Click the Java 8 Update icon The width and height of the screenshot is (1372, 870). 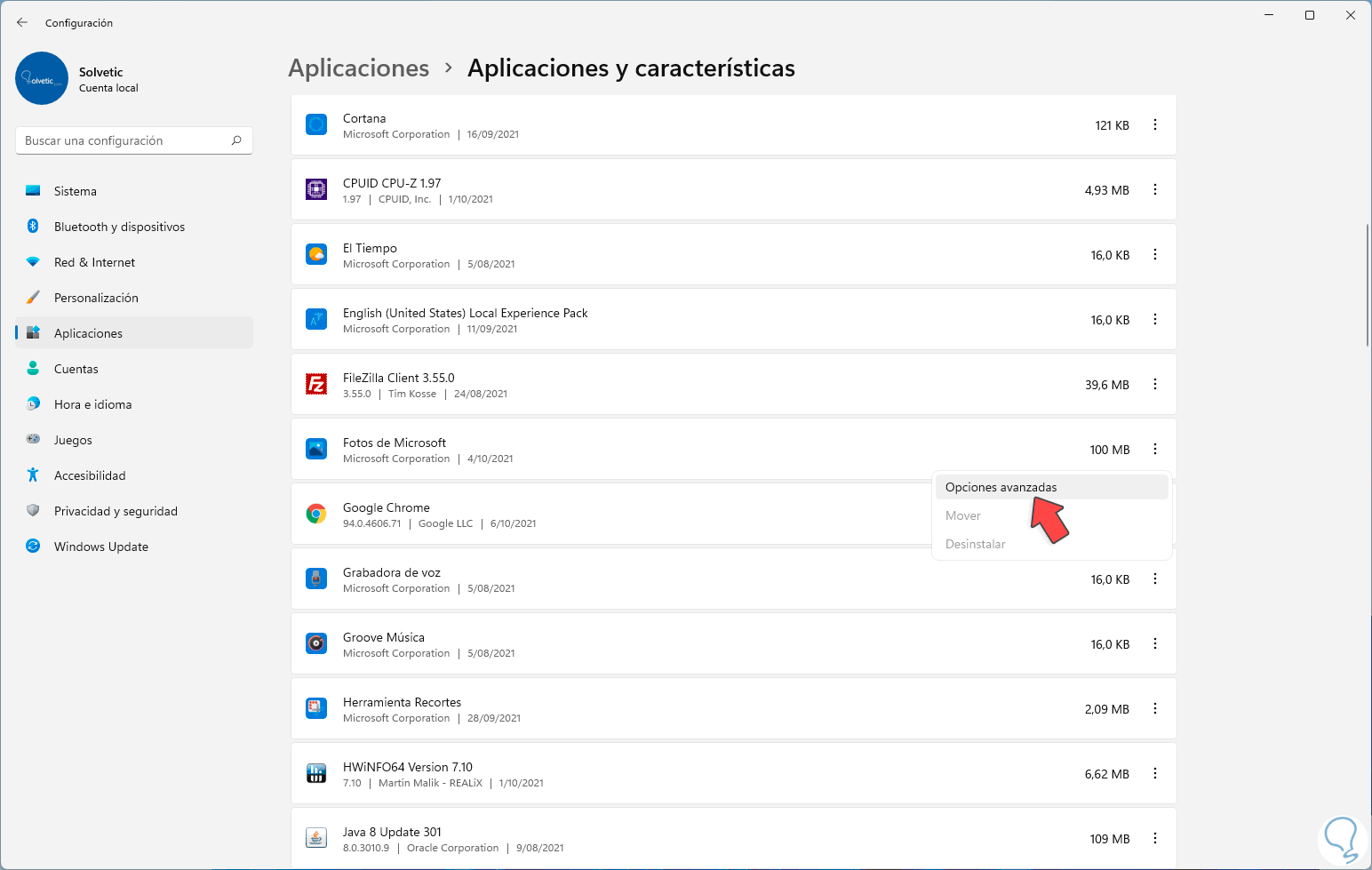pos(316,838)
